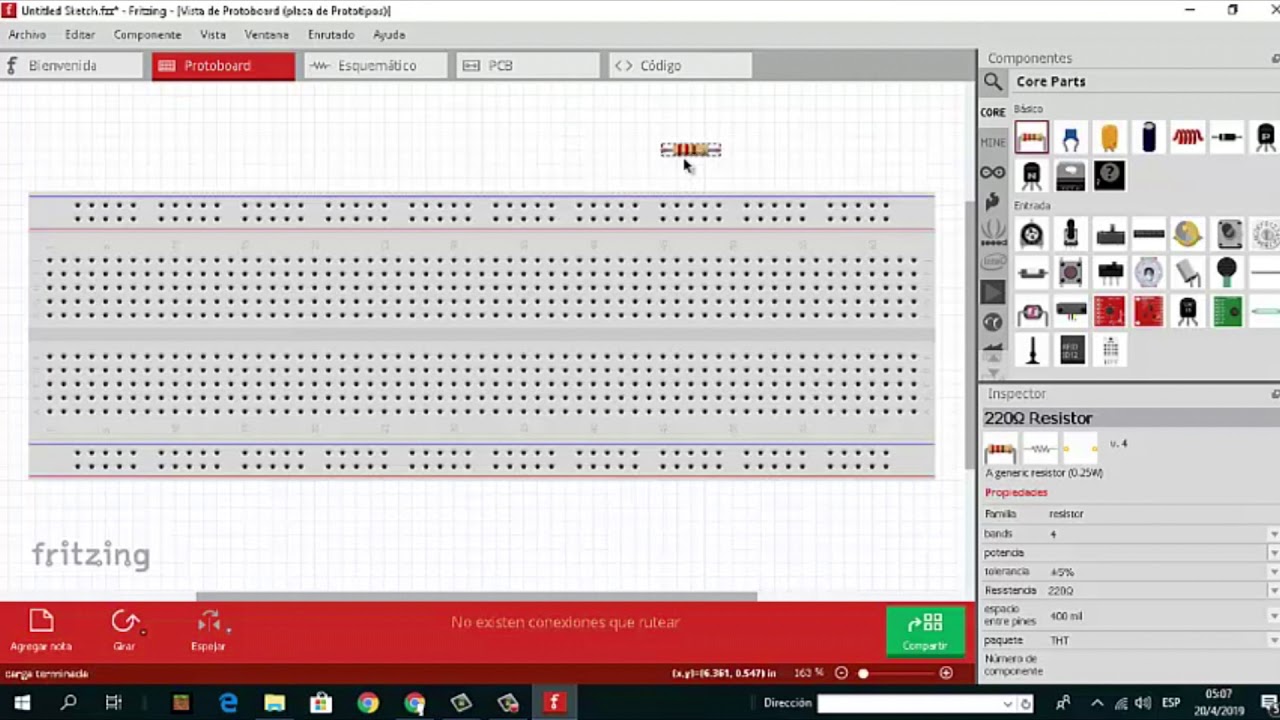Open the Archivo menu
Image resolution: width=1280 pixels, height=720 pixels.
click(27, 34)
